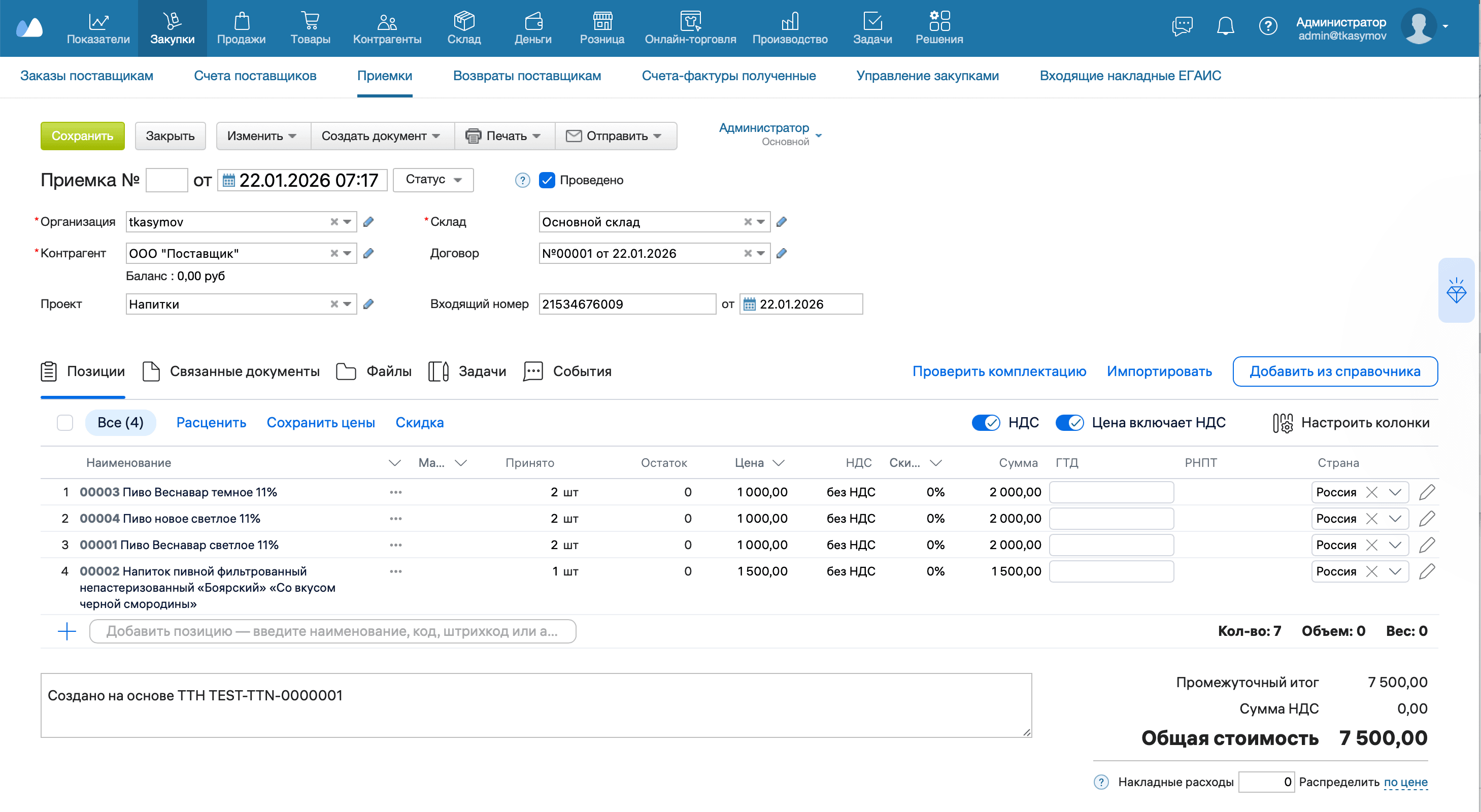Viewport: 1481px width, 812px height.
Task: Toggle the НДС switch off
Action: 986,423
